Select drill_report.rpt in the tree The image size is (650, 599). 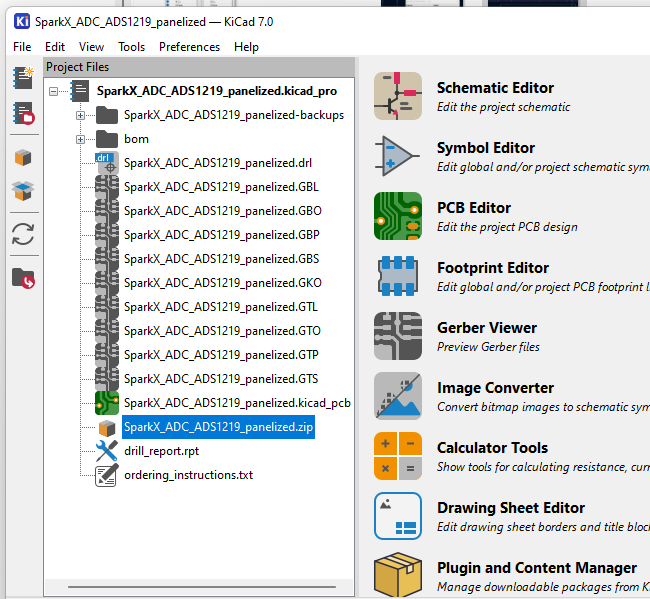tap(161, 451)
